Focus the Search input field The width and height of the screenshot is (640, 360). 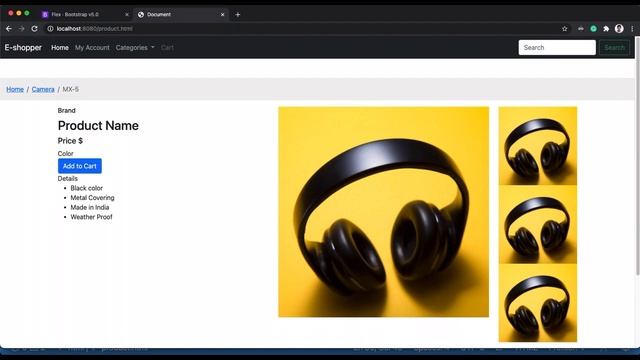coord(557,48)
